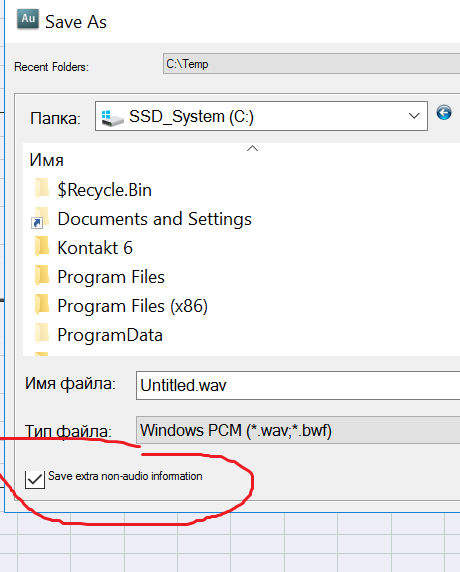This screenshot has height=572, width=460.
Task: Select the Program Files folder name
Action: point(111,277)
